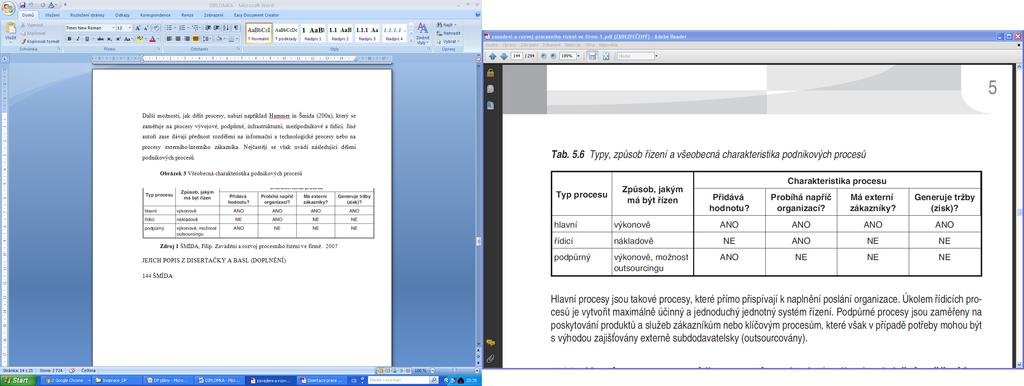Select the Korespondence tab
This screenshot has height=386, width=1024.
[x=155, y=15]
